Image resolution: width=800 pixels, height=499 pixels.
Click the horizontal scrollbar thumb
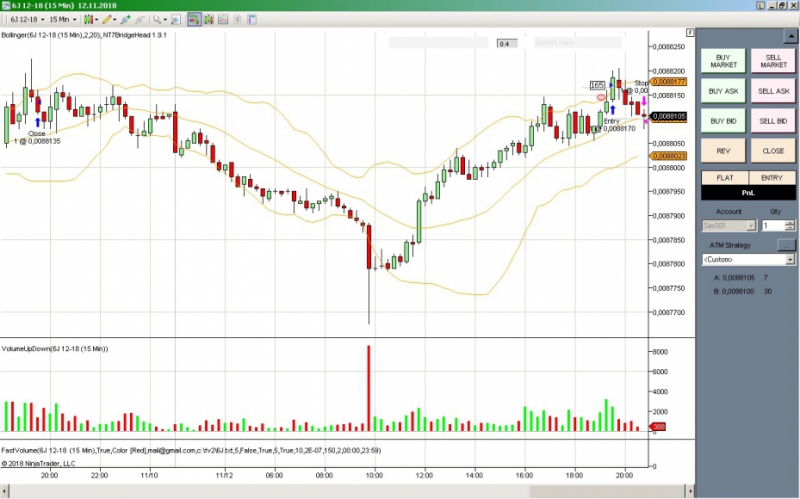pos(607,491)
